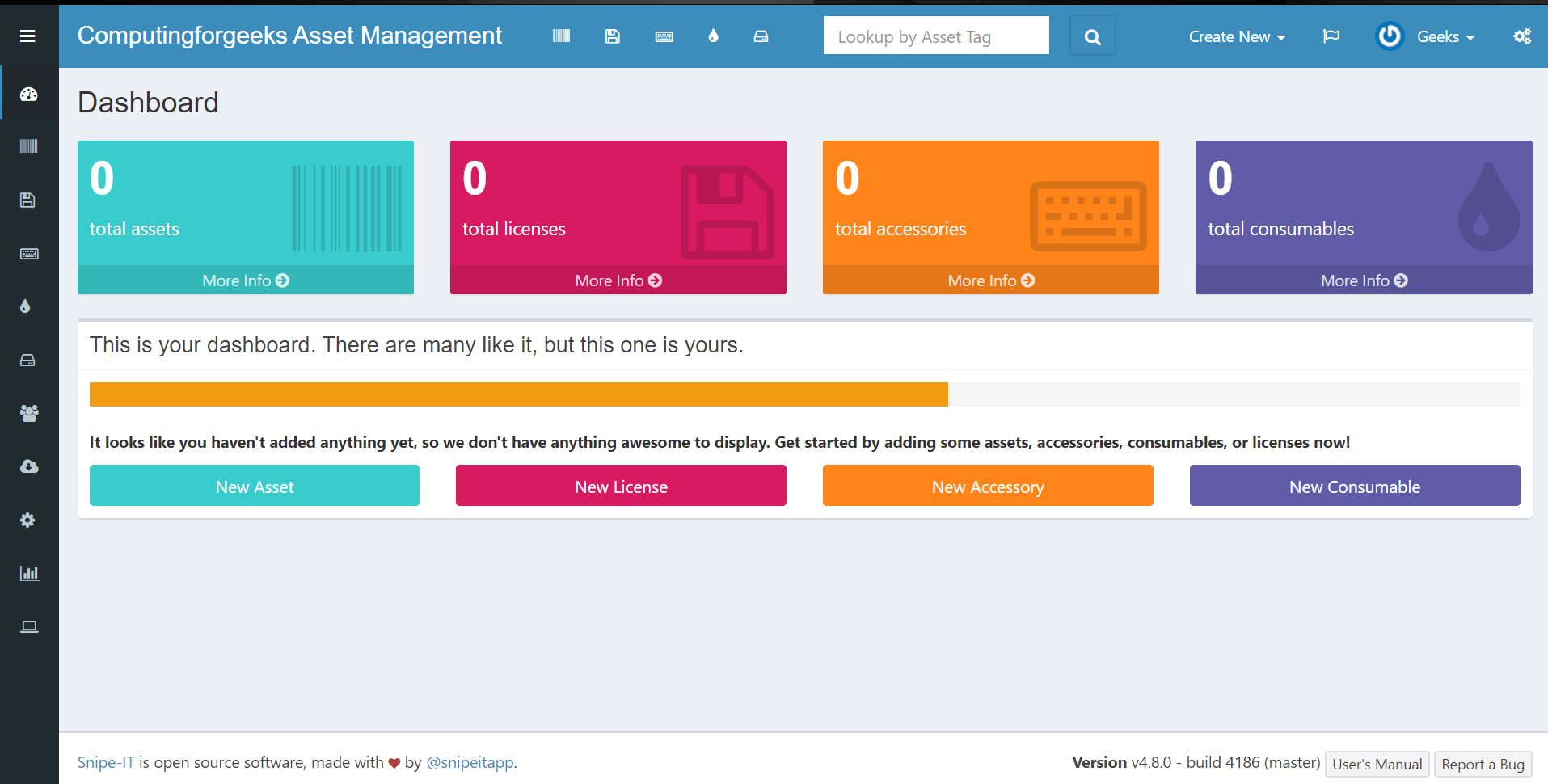This screenshot has width=1548, height=784.
Task: Expand sidebar Settings gear menu
Action: [28, 520]
